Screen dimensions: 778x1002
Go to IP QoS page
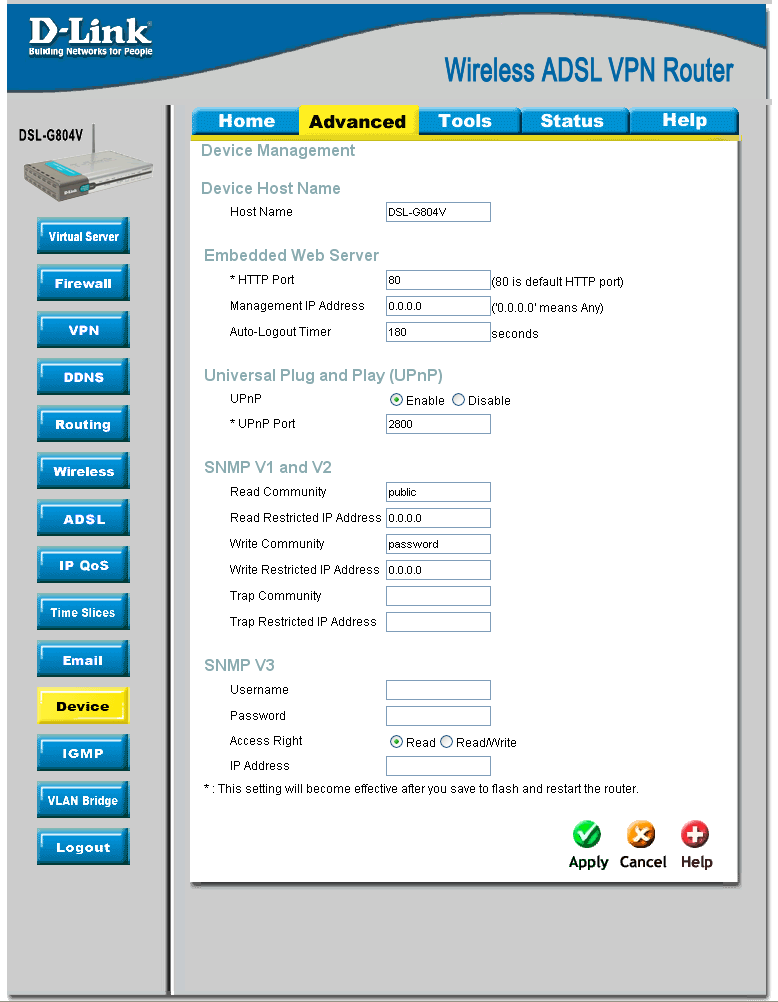(x=83, y=565)
